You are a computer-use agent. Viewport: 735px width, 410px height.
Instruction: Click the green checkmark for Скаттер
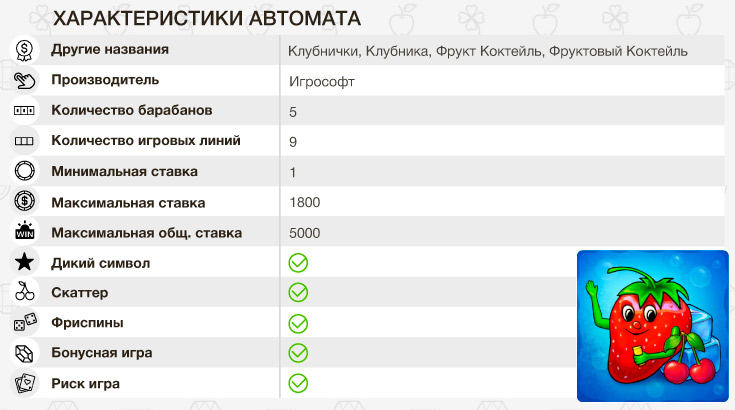pyautogui.click(x=298, y=293)
